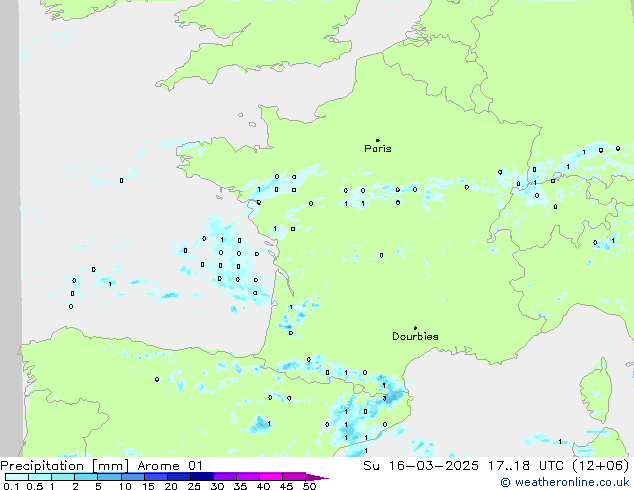Click the '0.5' legend scale value
The height and width of the screenshot is (490, 634).
click(35, 486)
